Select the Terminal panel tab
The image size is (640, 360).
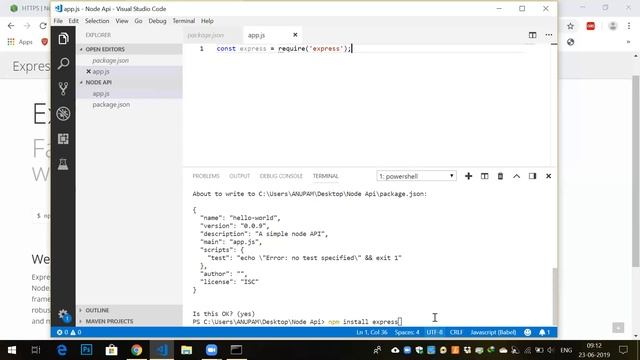pos(326,176)
